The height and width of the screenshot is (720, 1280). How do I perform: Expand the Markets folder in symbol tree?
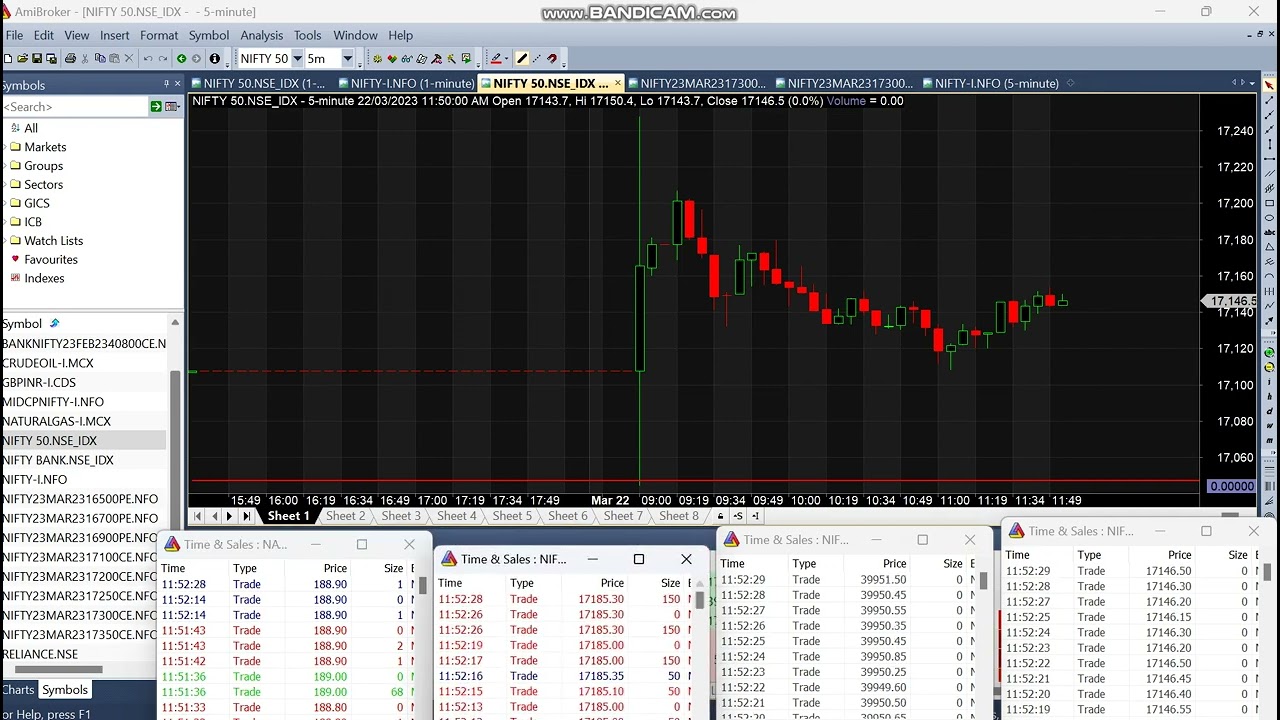click(x=5, y=147)
